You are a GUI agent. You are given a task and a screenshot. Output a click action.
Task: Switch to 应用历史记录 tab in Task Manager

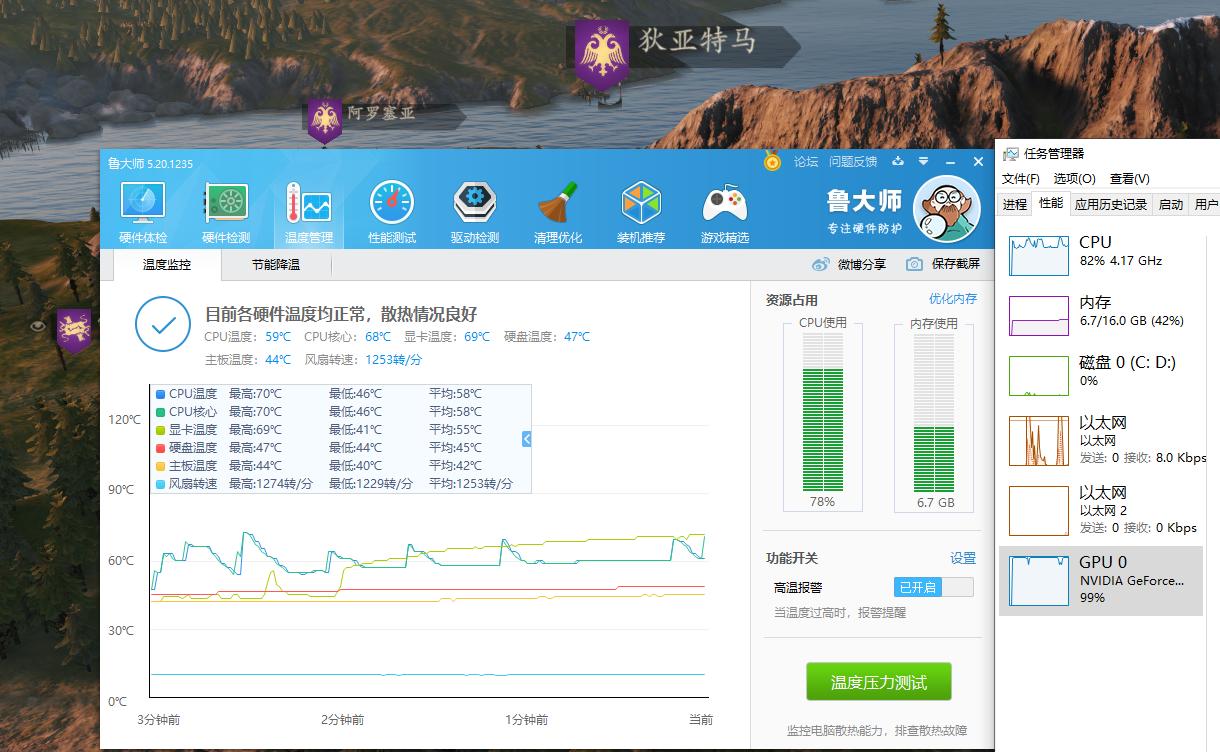(x=1111, y=204)
